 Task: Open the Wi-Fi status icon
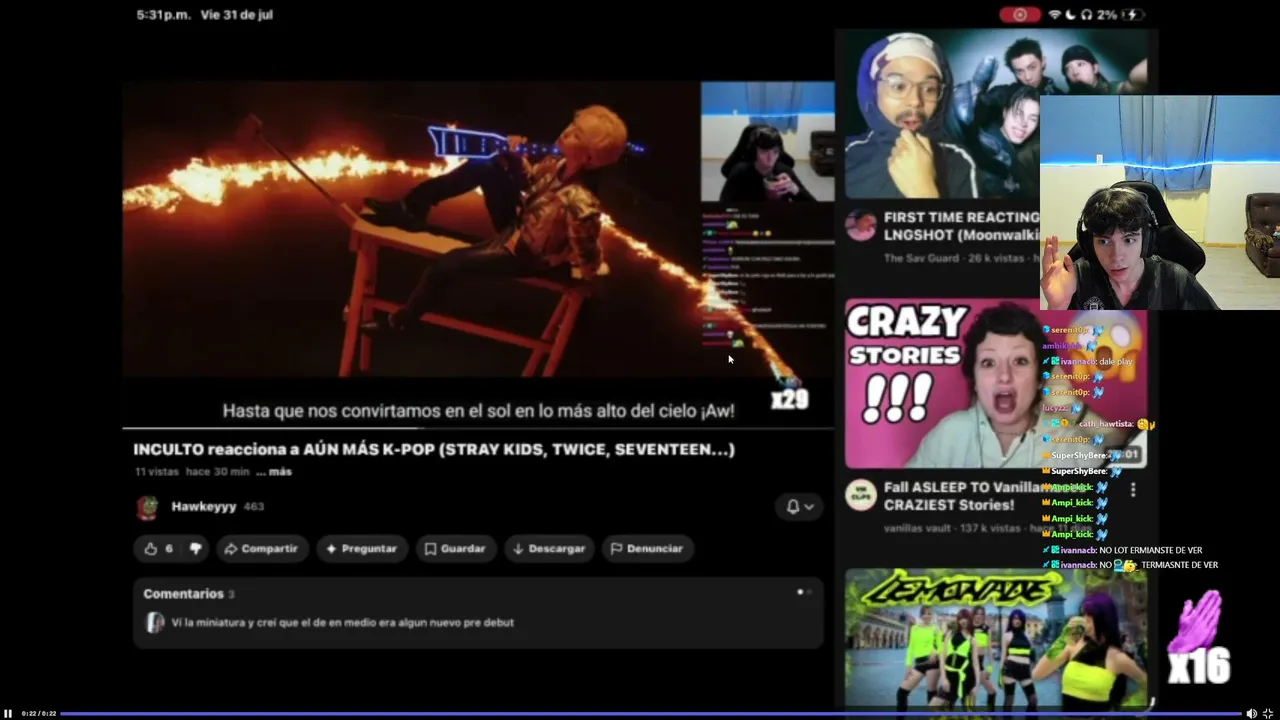click(x=1054, y=15)
